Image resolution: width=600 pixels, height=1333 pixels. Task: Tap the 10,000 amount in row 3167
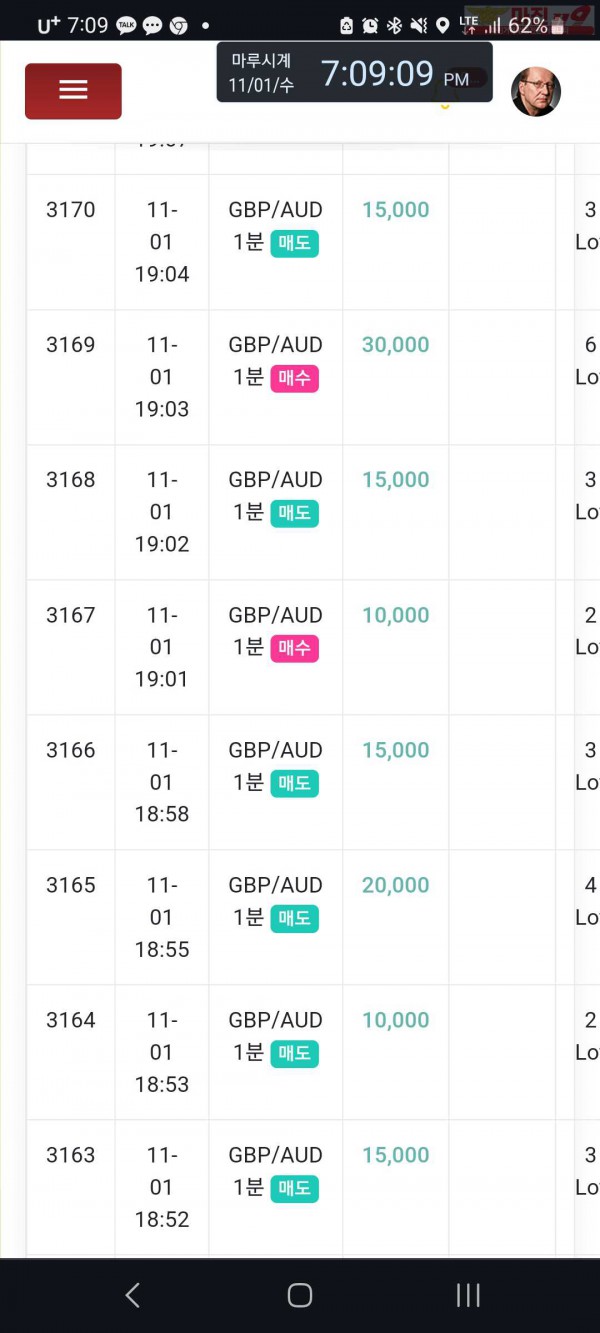[x=395, y=615]
